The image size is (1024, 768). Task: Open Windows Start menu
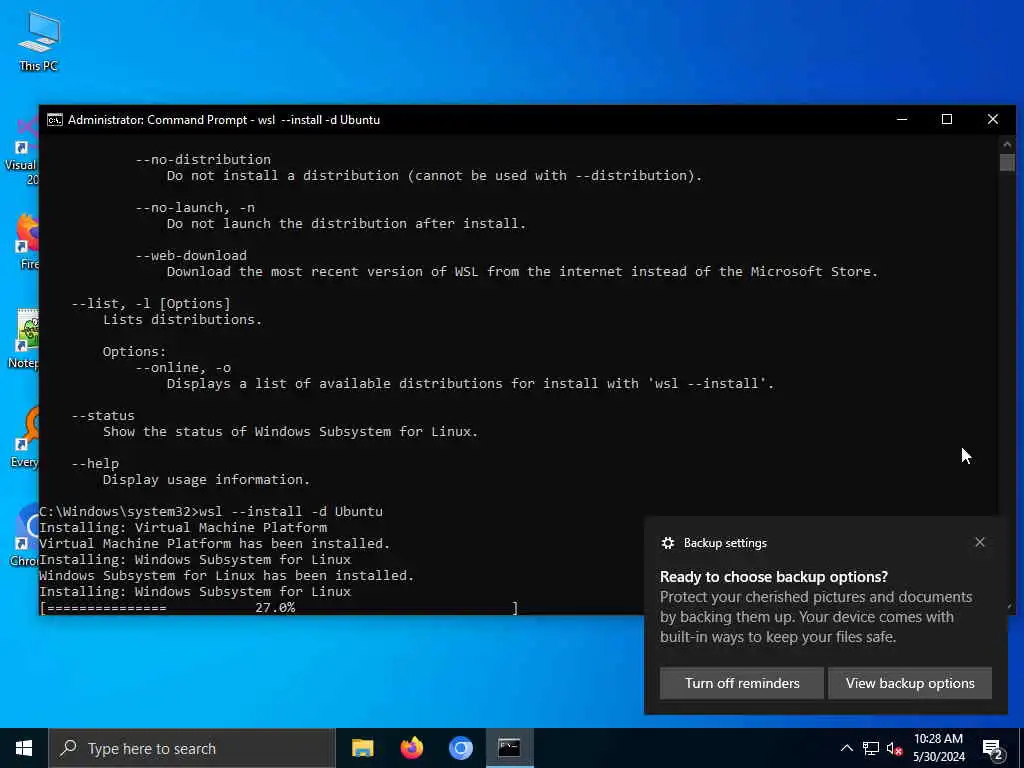tap(24, 748)
